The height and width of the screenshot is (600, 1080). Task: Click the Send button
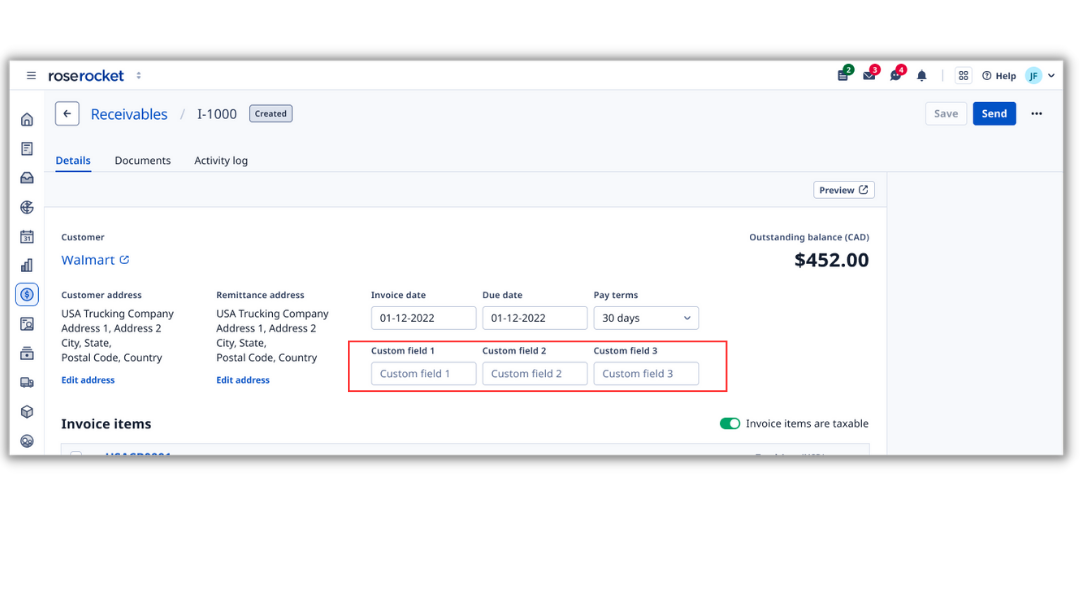coord(994,113)
